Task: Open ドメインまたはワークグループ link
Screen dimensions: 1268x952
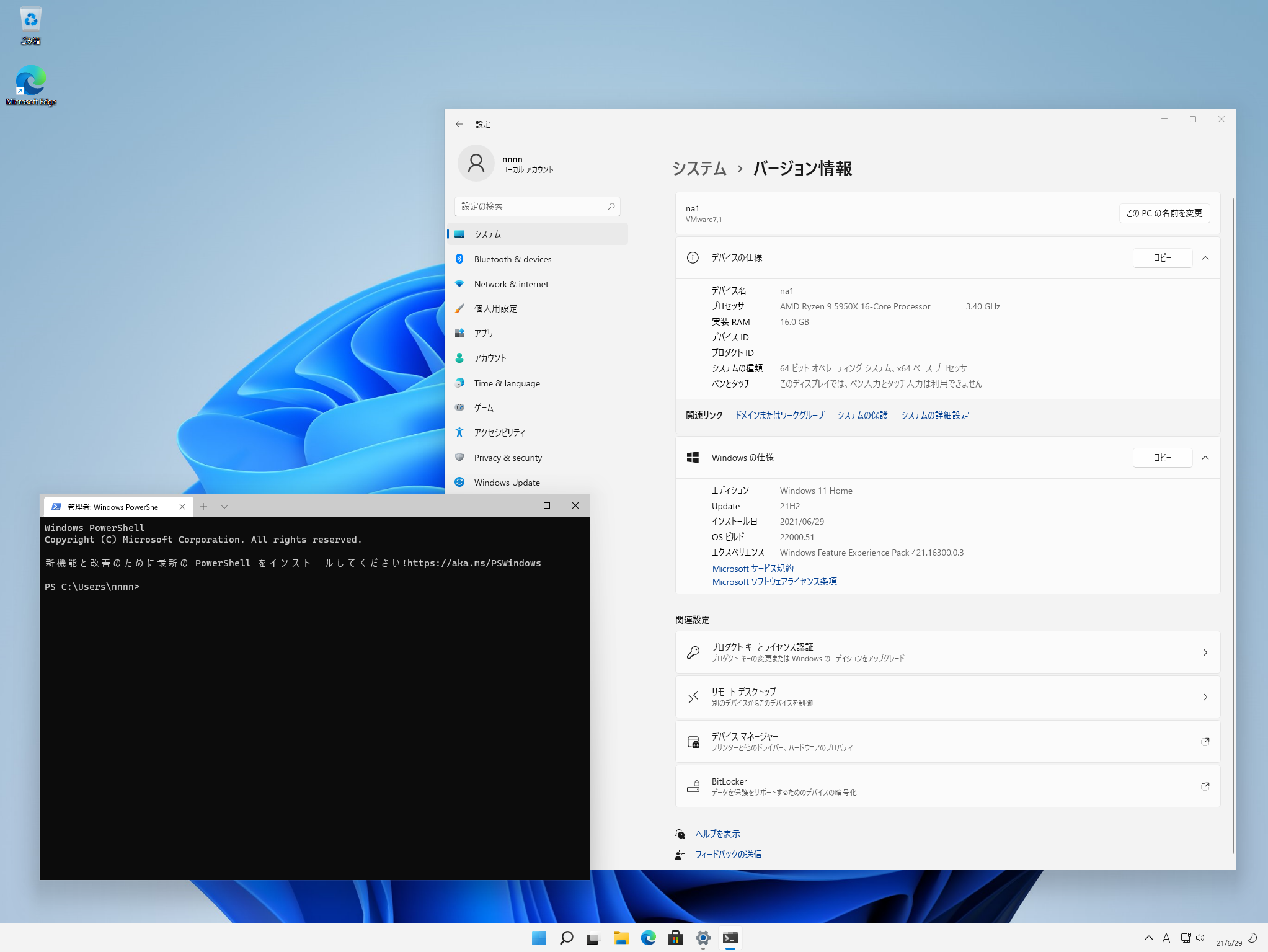Action: tap(780, 416)
